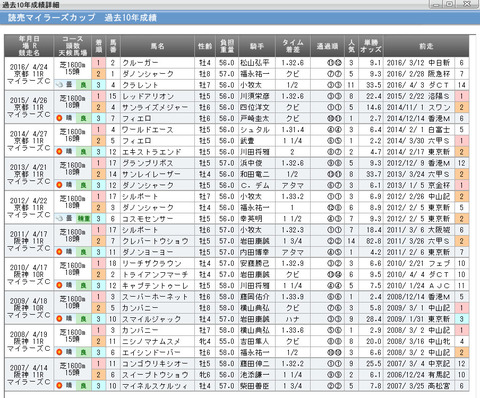The height and width of the screenshot is (398, 480).
Task: Select horse name クレバートウショウ
Action: point(155,241)
